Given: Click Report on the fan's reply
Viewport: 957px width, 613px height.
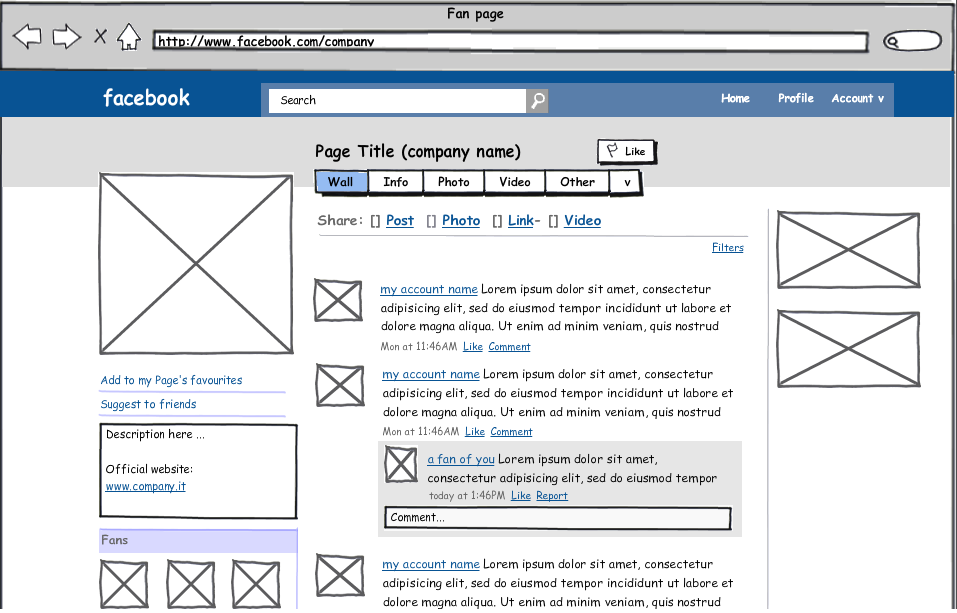Looking at the screenshot, I should pyautogui.click(x=552, y=496).
